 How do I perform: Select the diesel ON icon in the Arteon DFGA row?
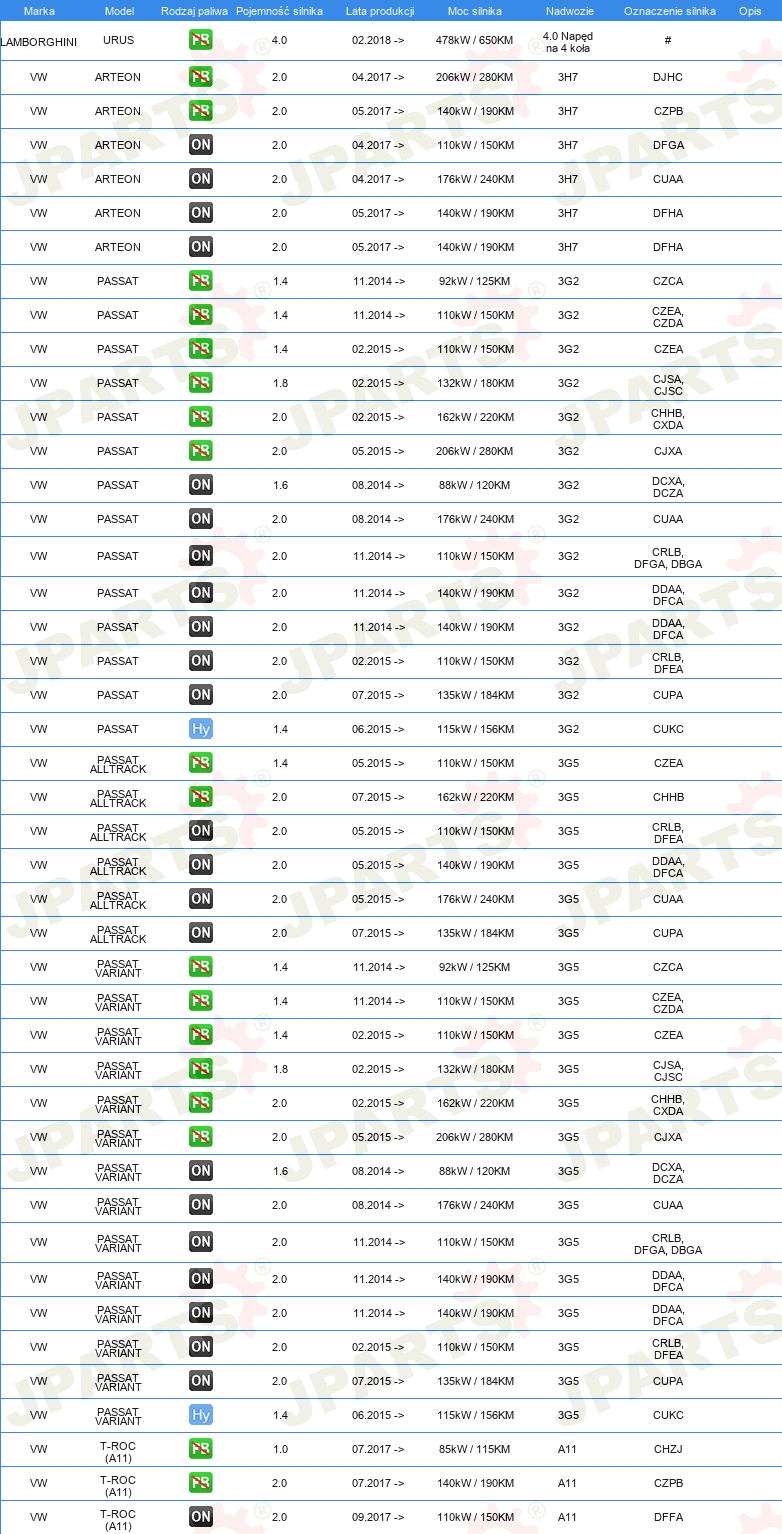pos(201,145)
